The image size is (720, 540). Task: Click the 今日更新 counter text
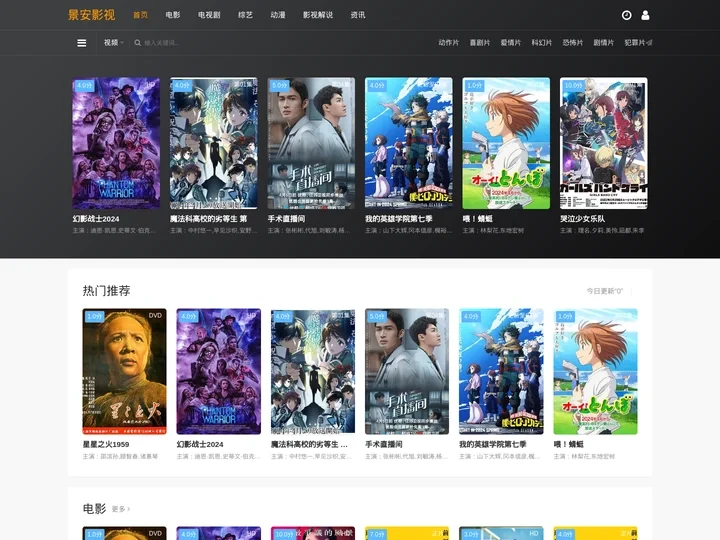point(605,291)
